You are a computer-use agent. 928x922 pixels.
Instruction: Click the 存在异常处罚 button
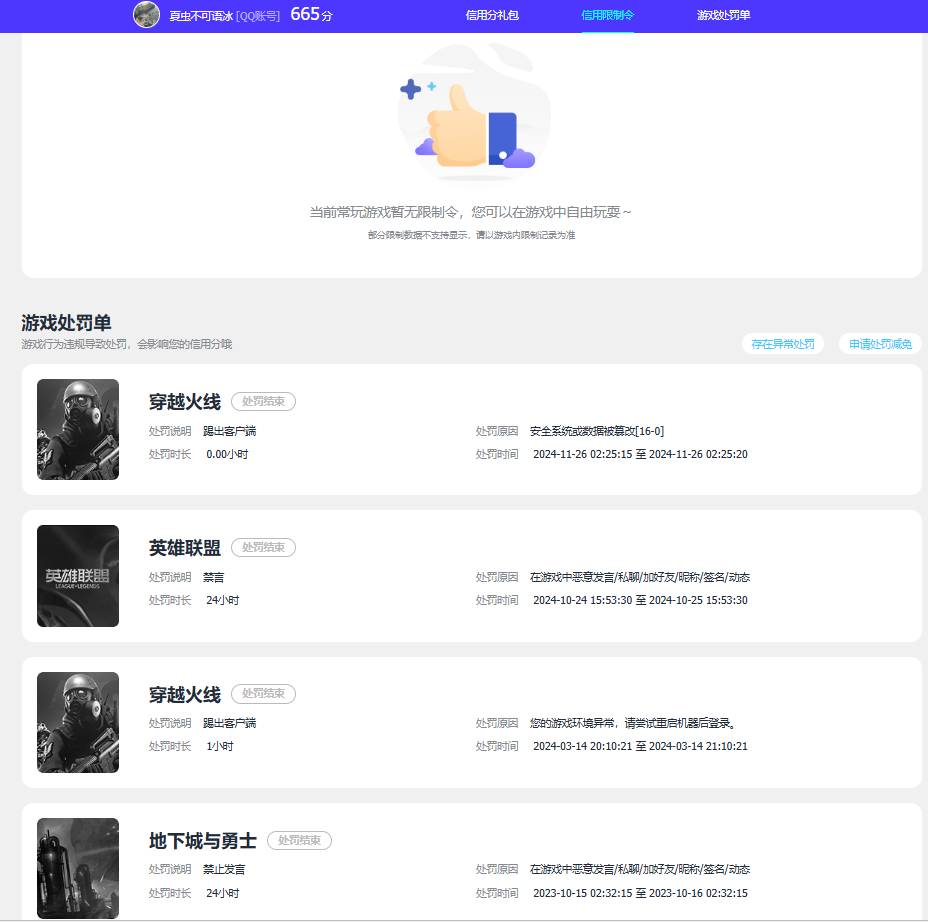coord(782,343)
